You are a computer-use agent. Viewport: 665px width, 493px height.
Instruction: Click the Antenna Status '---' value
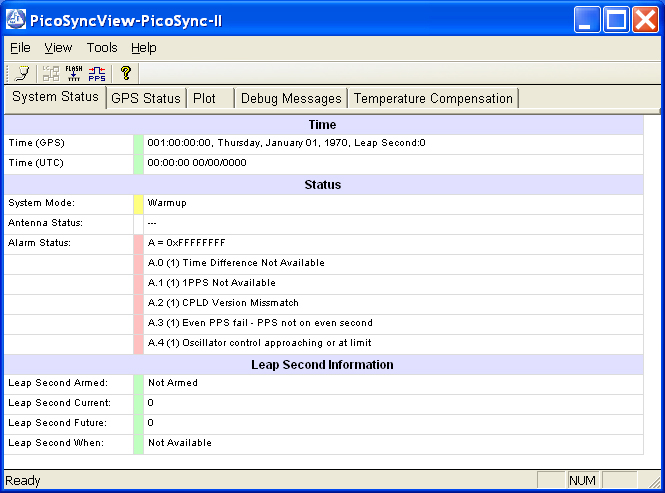click(x=152, y=223)
